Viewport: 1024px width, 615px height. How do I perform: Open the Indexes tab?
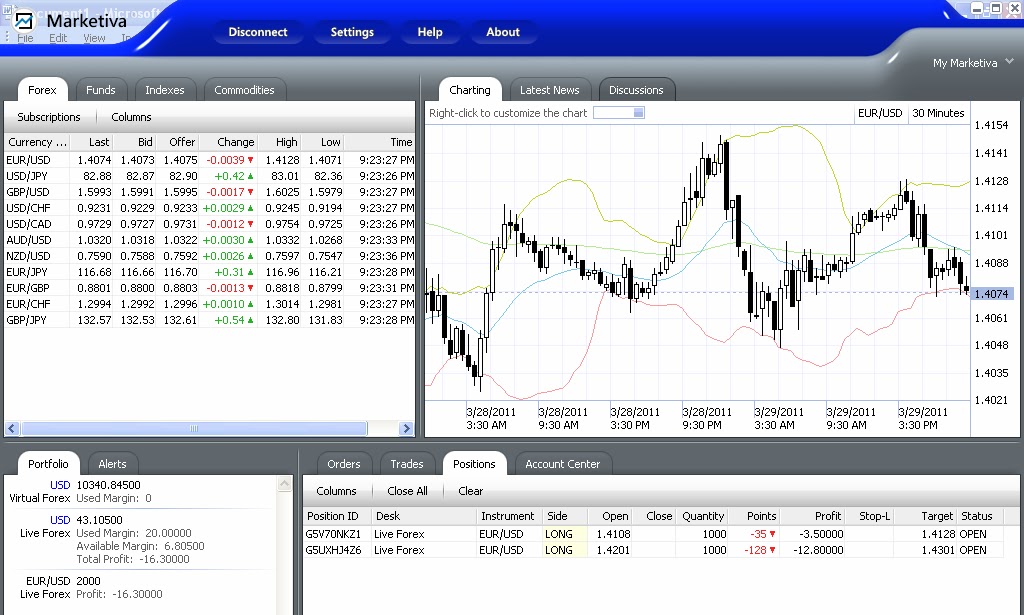(x=165, y=90)
